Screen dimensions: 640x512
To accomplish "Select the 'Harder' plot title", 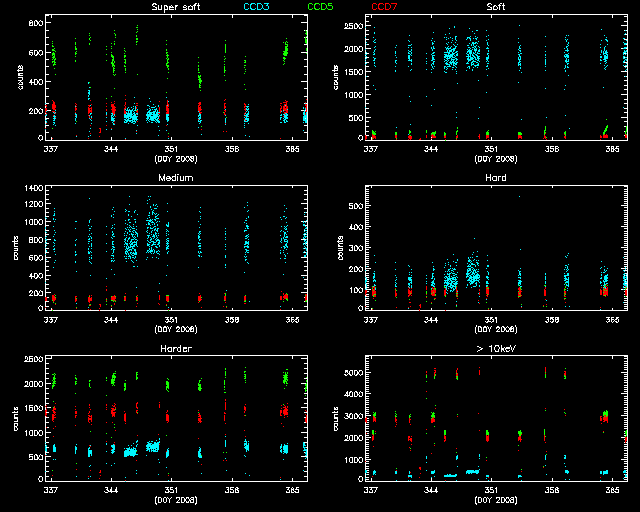I will [x=174, y=349].
